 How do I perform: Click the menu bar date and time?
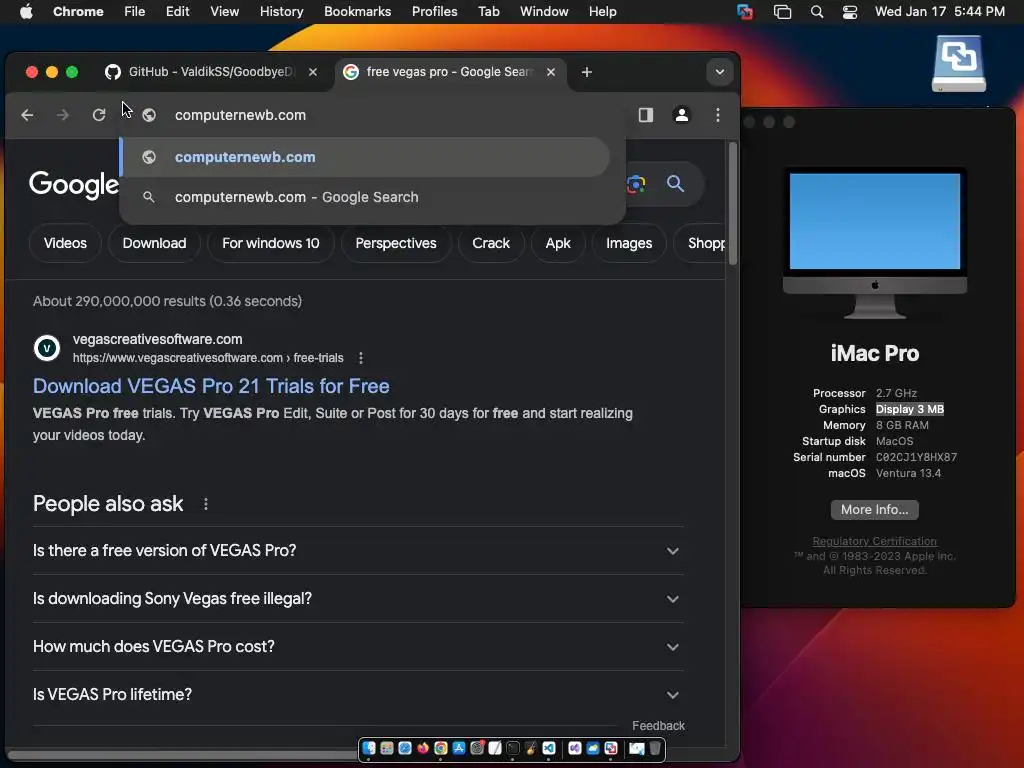tap(940, 11)
